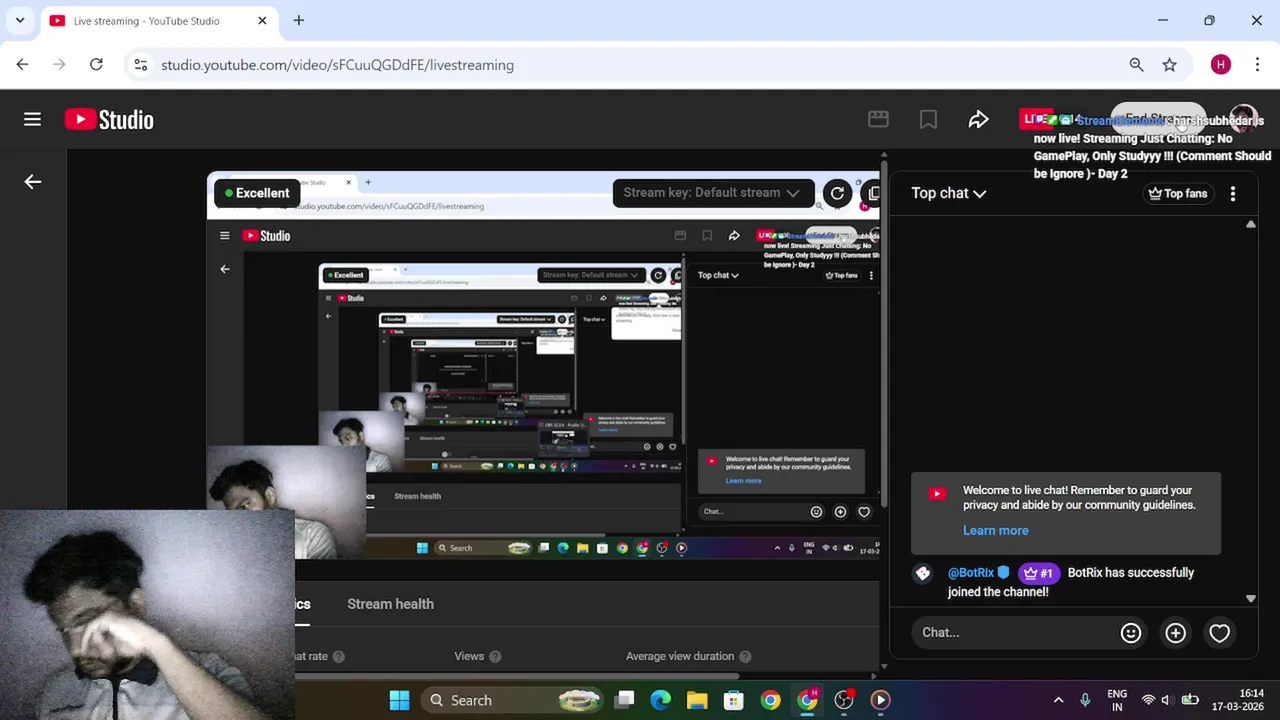Open the YouTube Studio hamburger menu

[32, 119]
